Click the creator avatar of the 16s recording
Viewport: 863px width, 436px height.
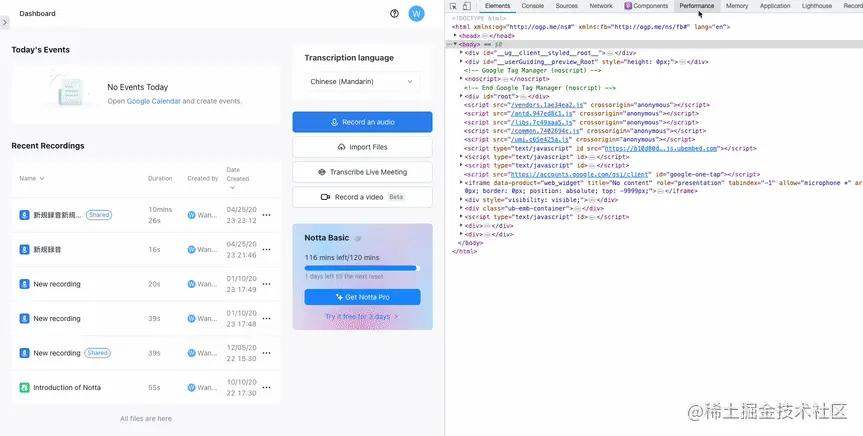(191, 250)
